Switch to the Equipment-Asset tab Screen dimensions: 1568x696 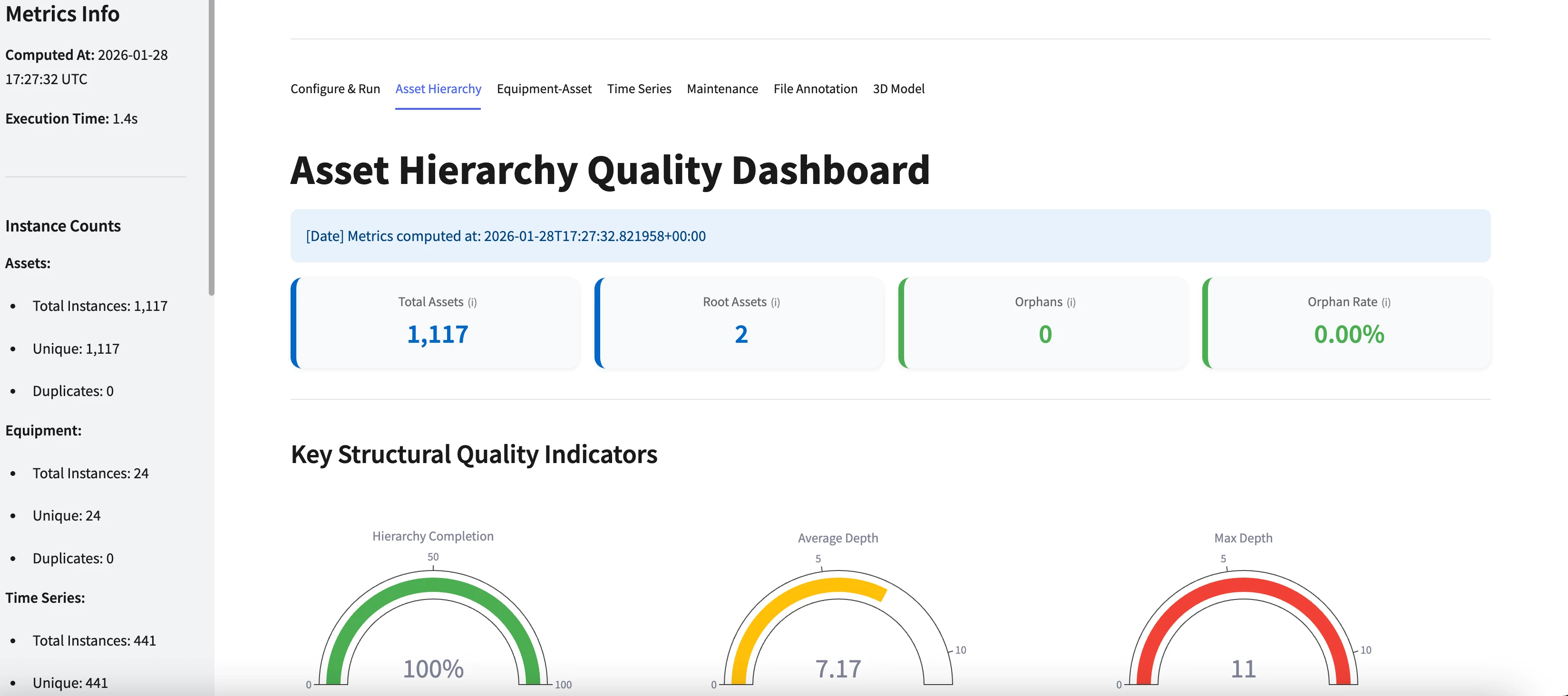point(544,89)
